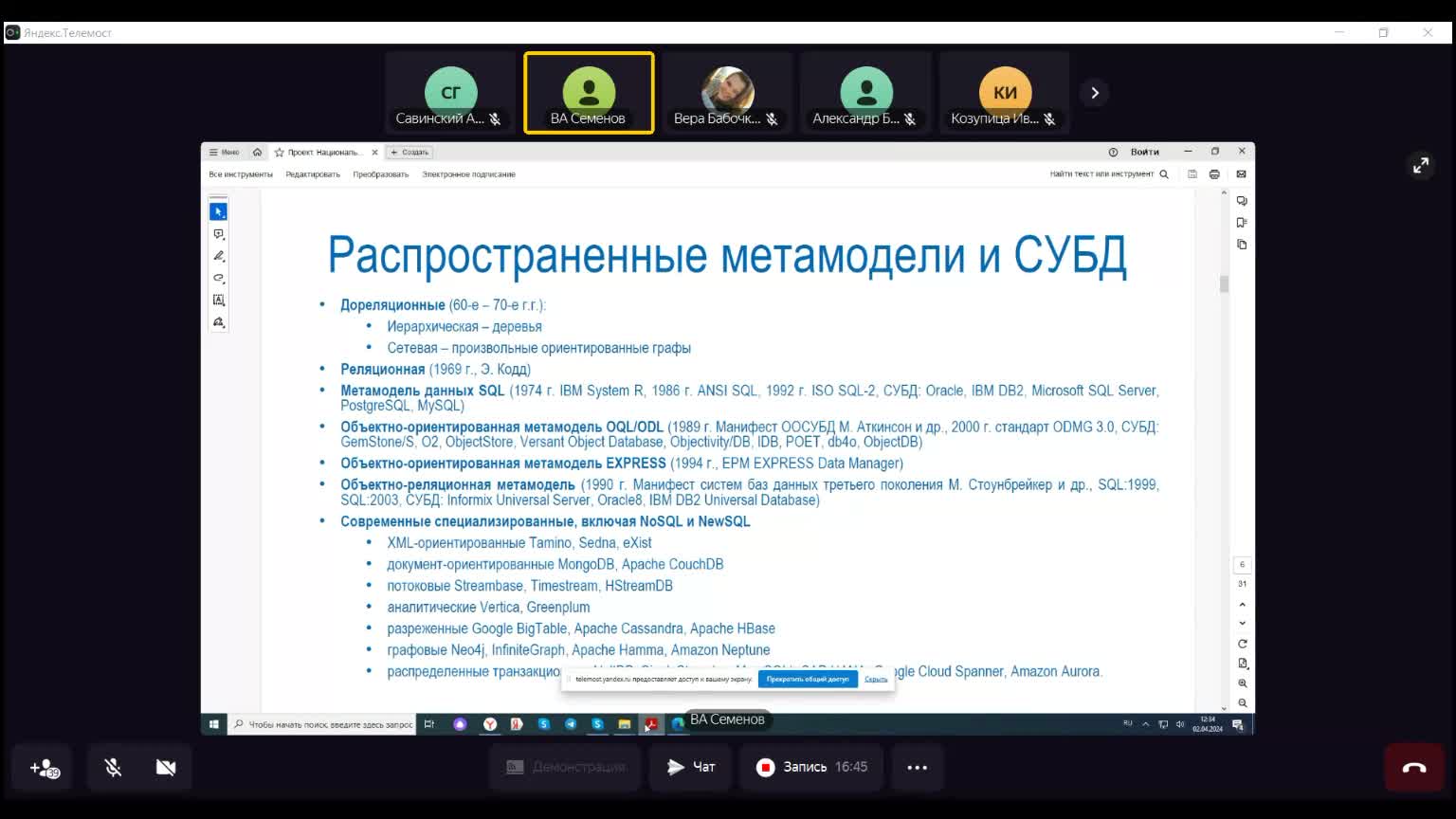Image resolution: width=1456 pixels, height=819 pixels.
Task: Open the Редактировать menu
Action: pyautogui.click(x=313, y=174)
